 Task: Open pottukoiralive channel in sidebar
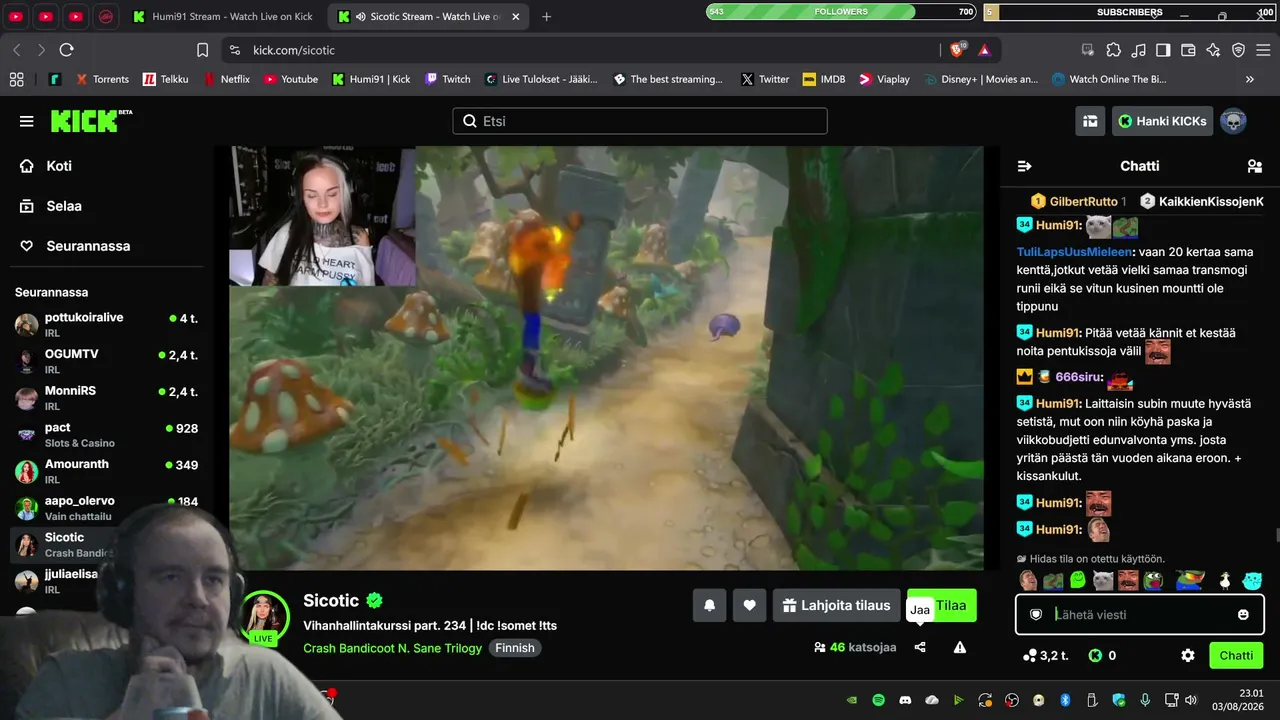click(106, 324)
